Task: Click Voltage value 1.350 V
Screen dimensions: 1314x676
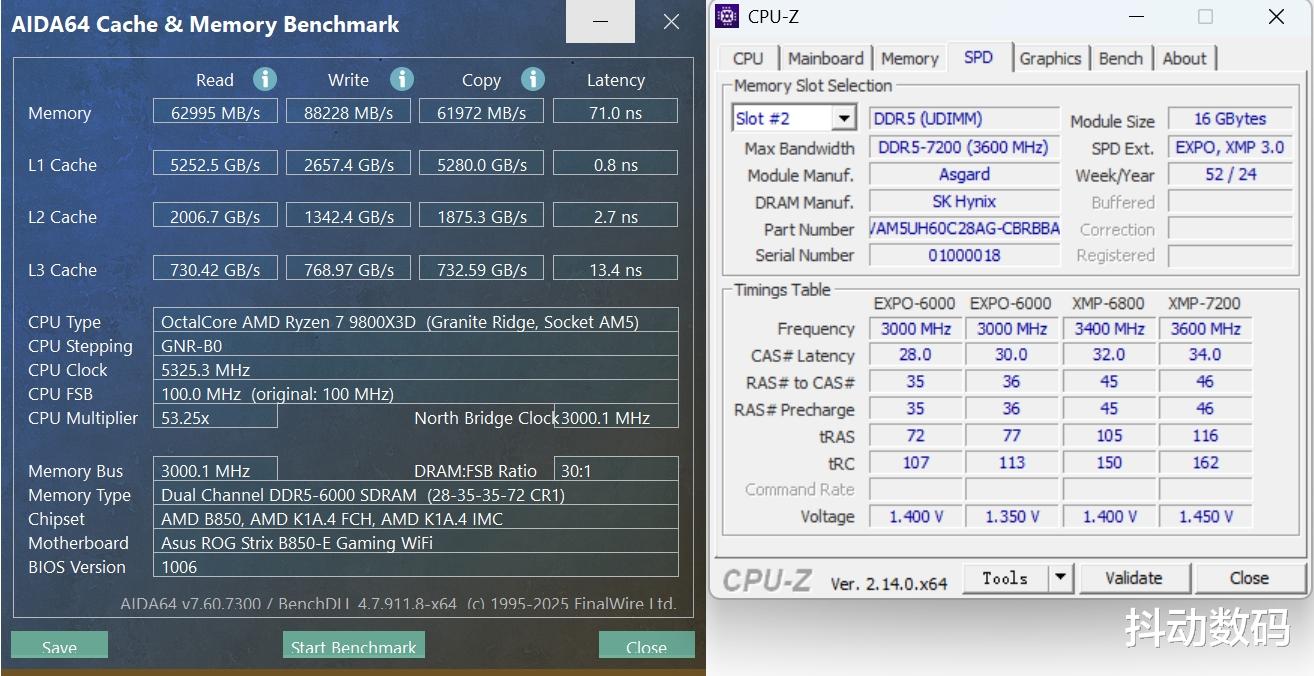Action: pyautogui.click(x=1012, y=516)
